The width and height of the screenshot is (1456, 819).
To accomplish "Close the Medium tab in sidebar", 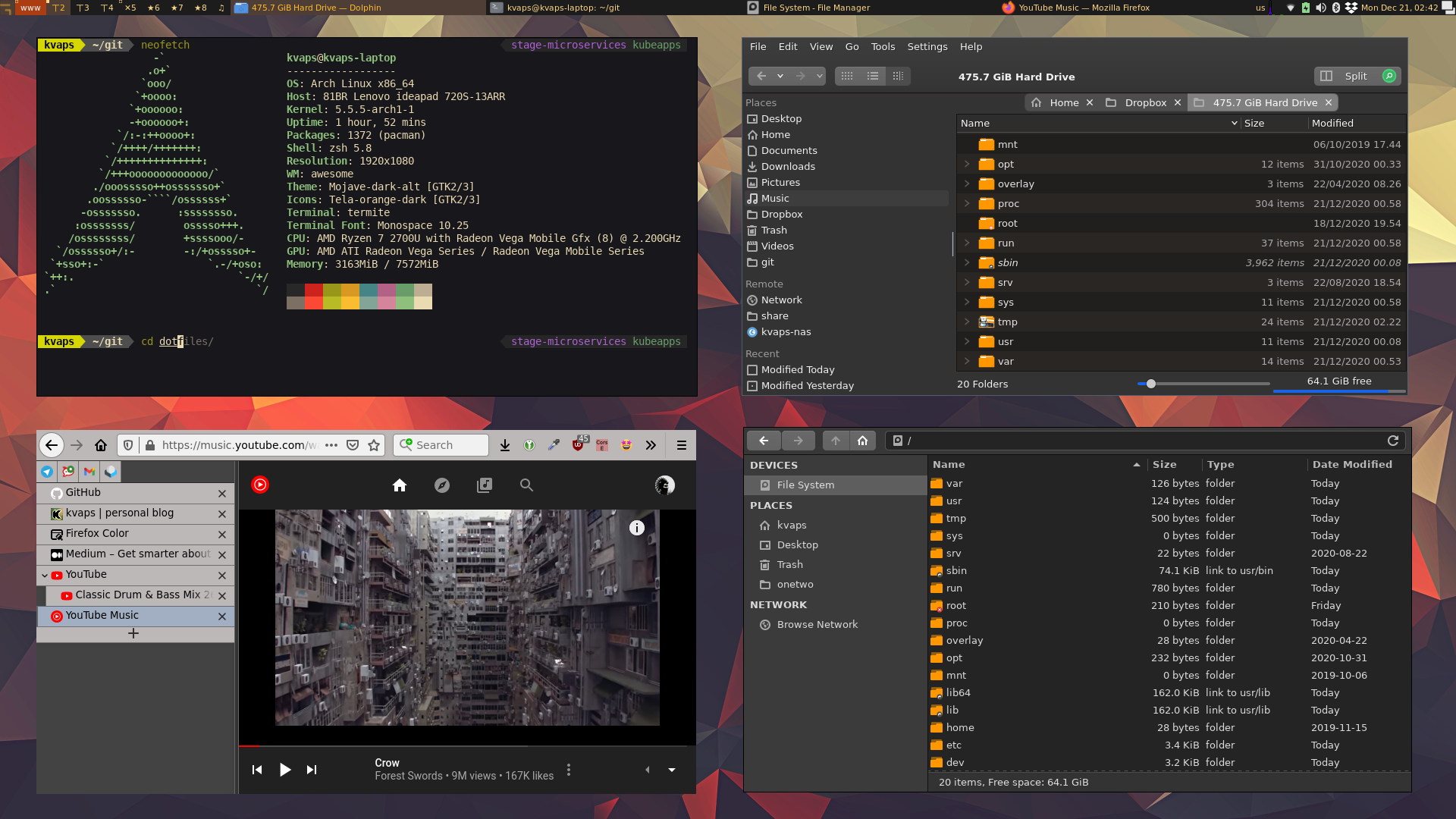I will [x=222, y=555].
